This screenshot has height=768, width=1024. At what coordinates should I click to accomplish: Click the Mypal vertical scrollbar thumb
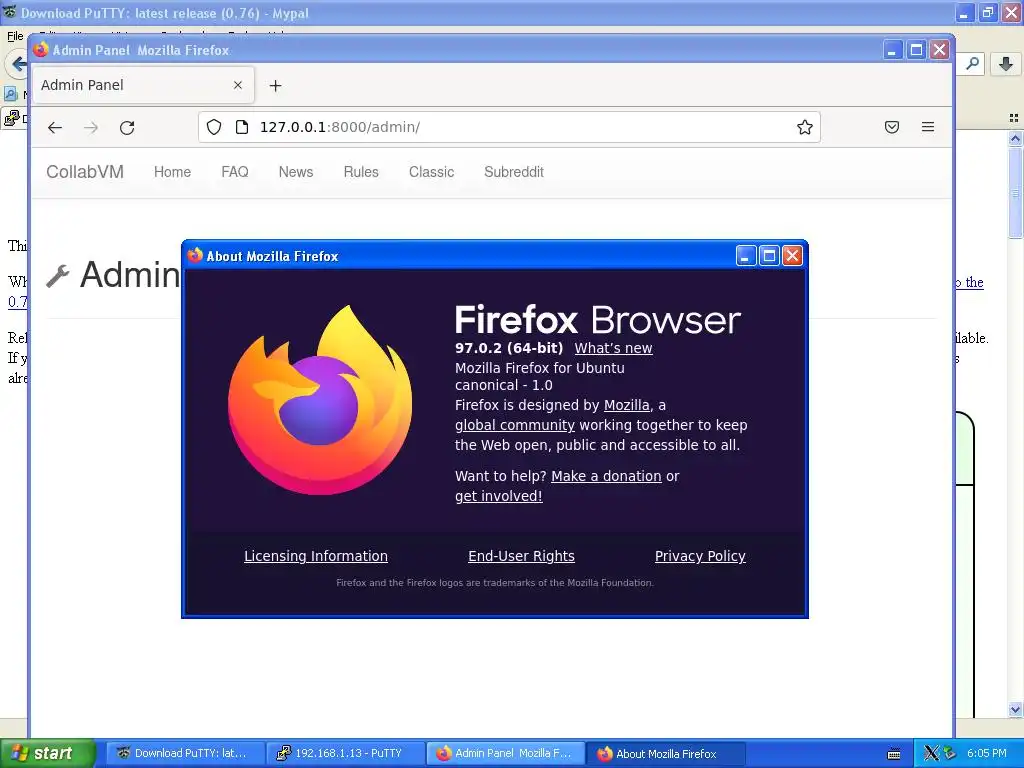click(1015, 193)
